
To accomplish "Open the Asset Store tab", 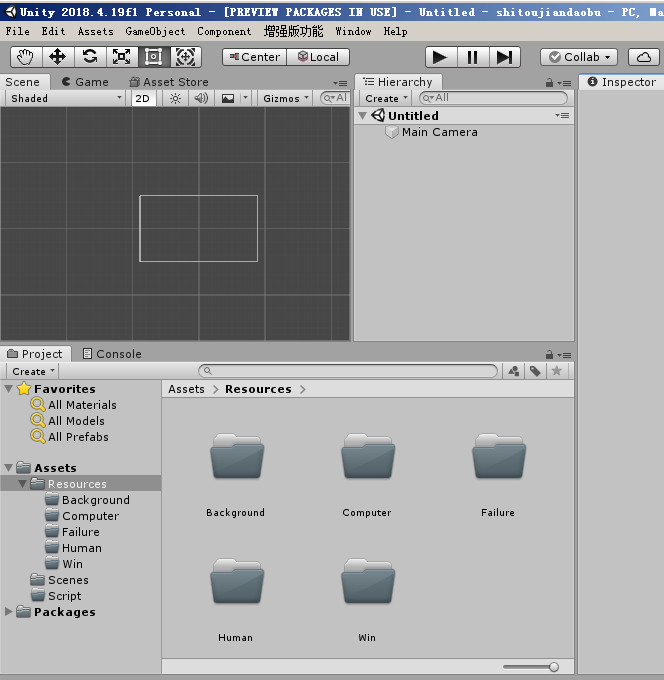I will (x=169, y=82).
